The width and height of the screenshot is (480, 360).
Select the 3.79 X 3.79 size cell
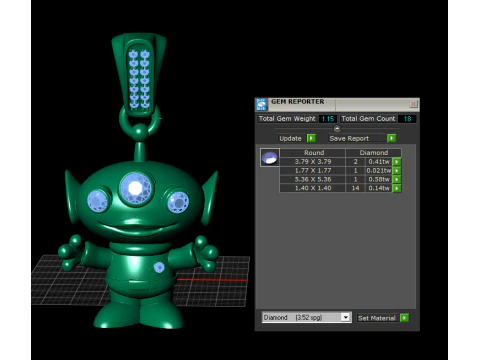tap(313, 162)
